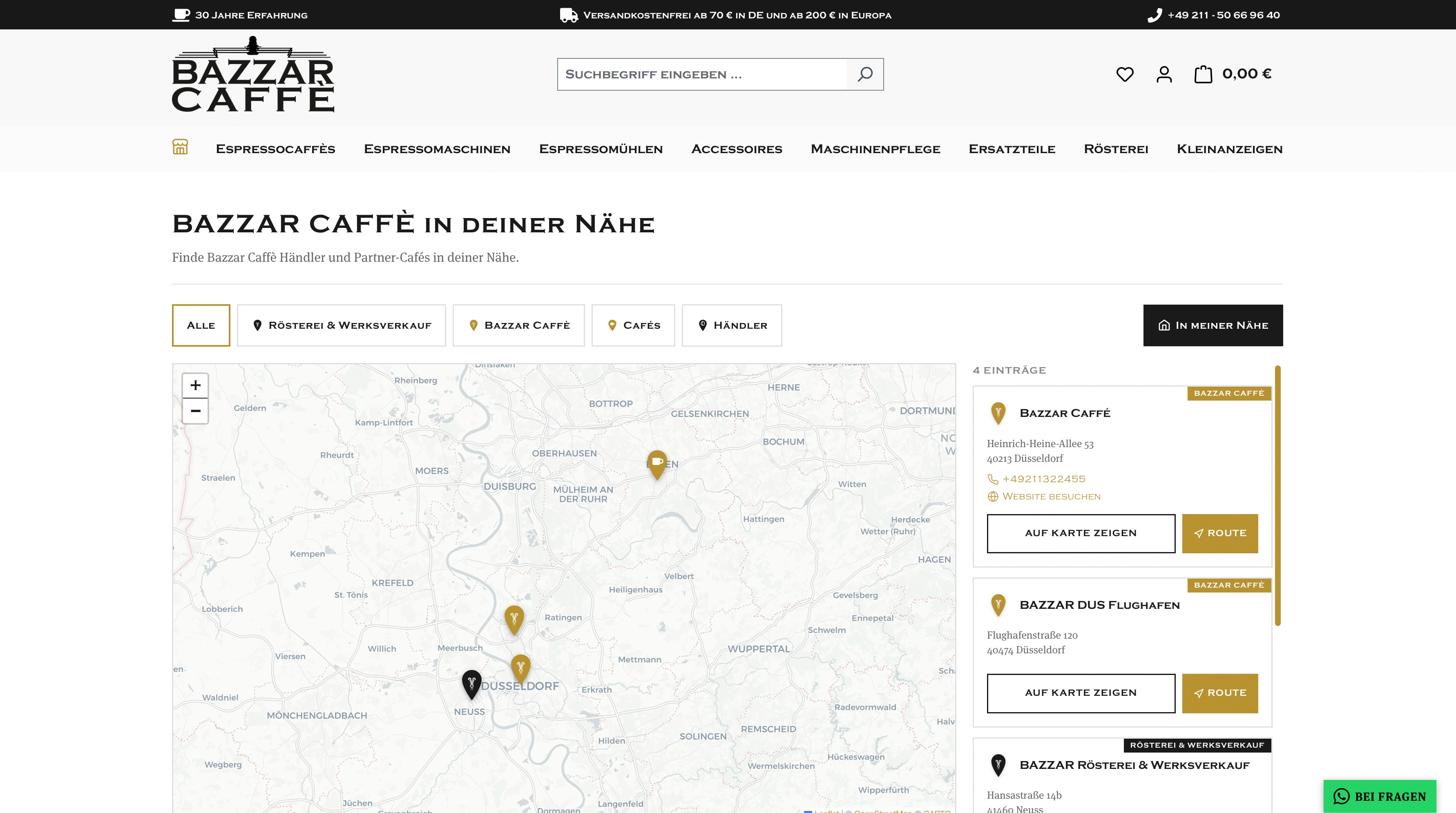This screenshot has width=1456, height=813.
Task: Click the delivery truck icon in the top bar
Action: [569, 15]
